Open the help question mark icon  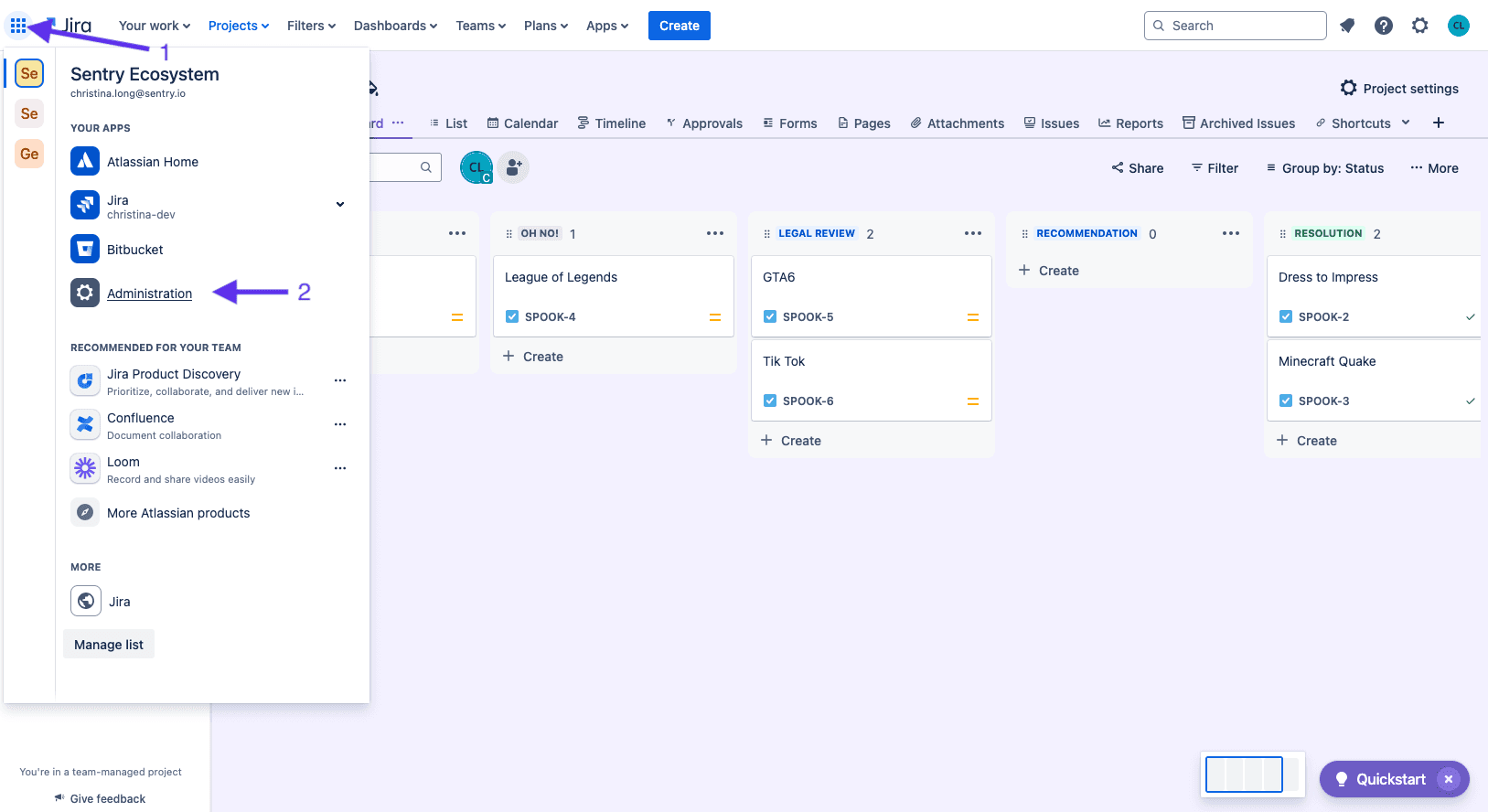tap(1384, 26)
